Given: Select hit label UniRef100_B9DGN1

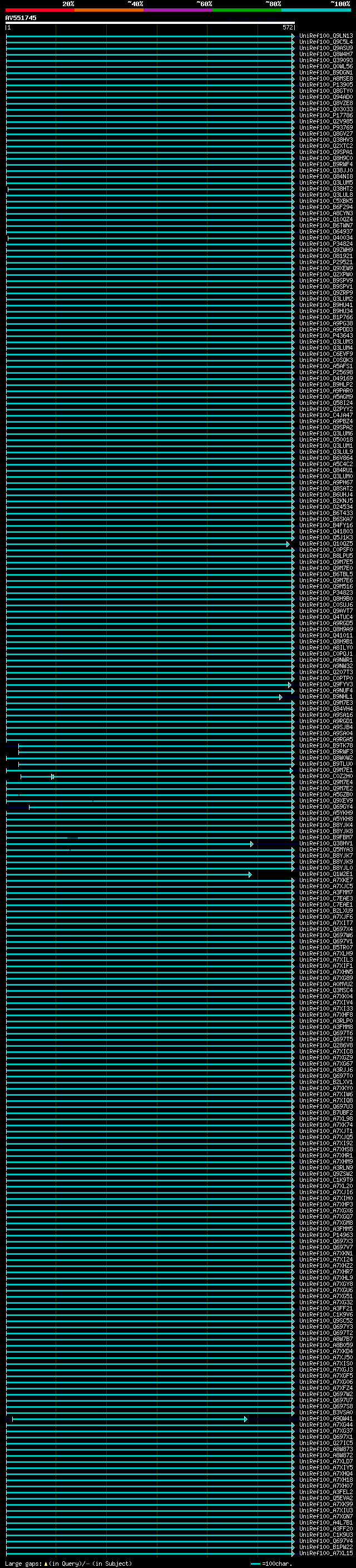Looking at the screenshot, I should [326, 72].
